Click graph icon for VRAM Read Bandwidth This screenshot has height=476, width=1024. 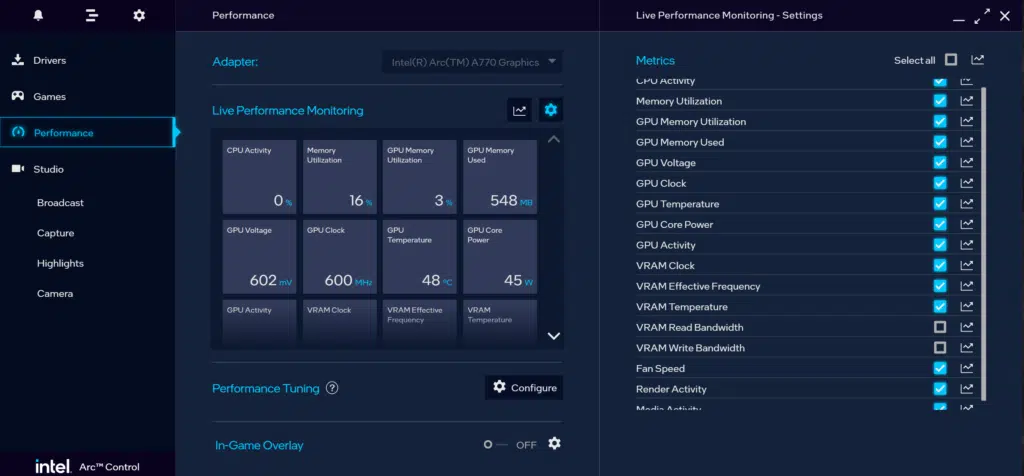[967, 327]
